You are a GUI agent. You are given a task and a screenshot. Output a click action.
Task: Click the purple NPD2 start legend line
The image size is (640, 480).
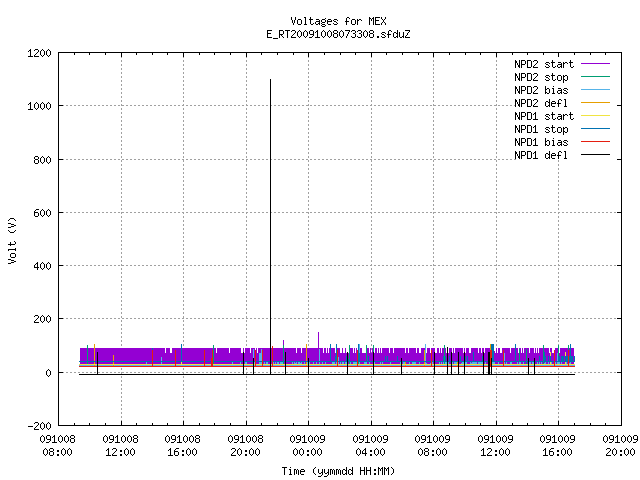pos(596,64)
